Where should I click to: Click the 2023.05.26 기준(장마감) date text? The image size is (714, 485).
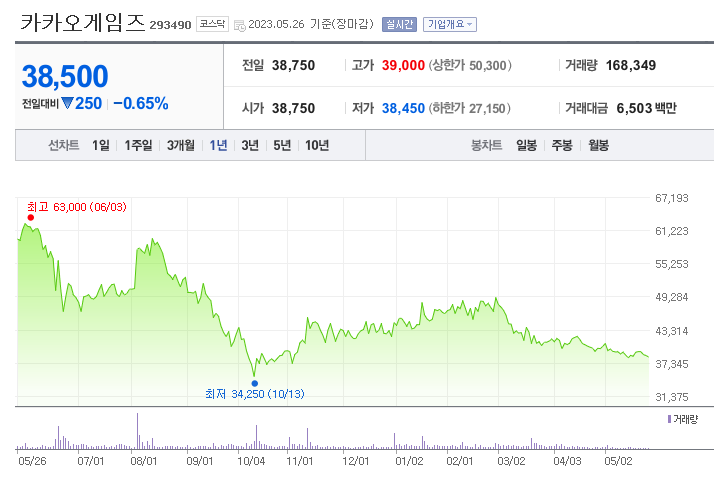coord(311,24)
